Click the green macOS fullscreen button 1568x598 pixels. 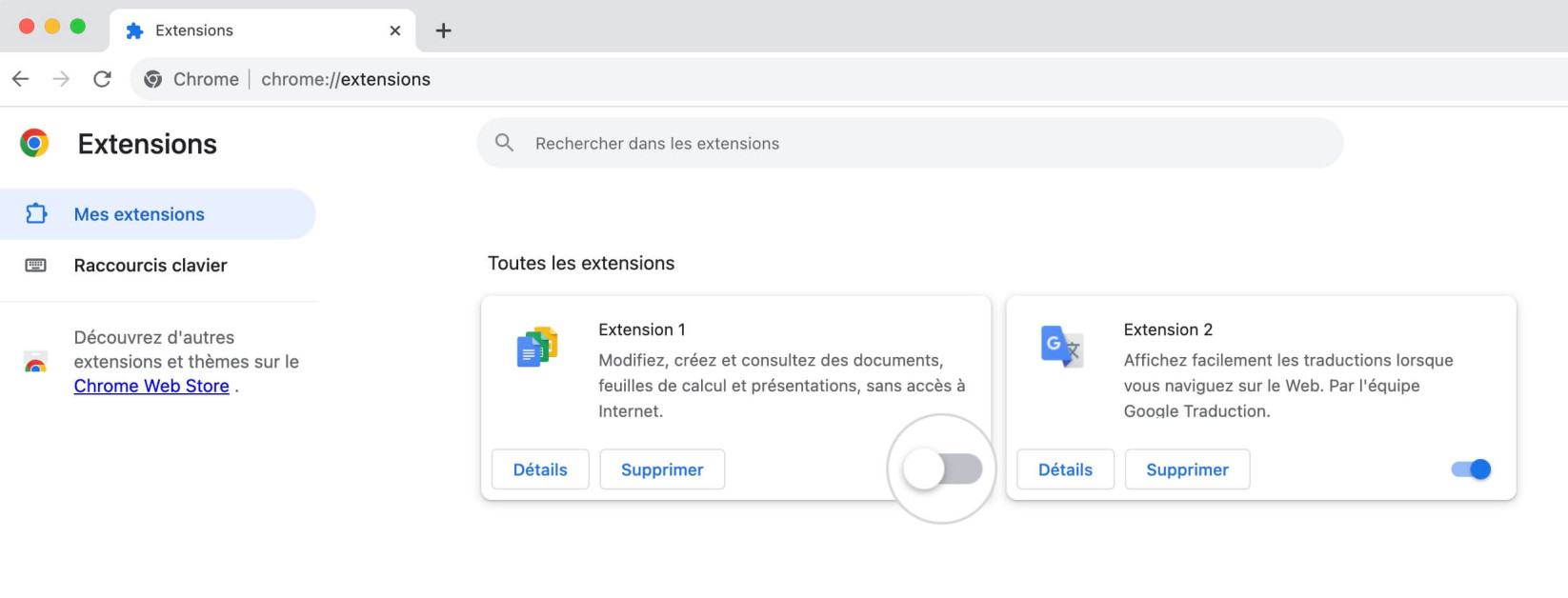78,27
